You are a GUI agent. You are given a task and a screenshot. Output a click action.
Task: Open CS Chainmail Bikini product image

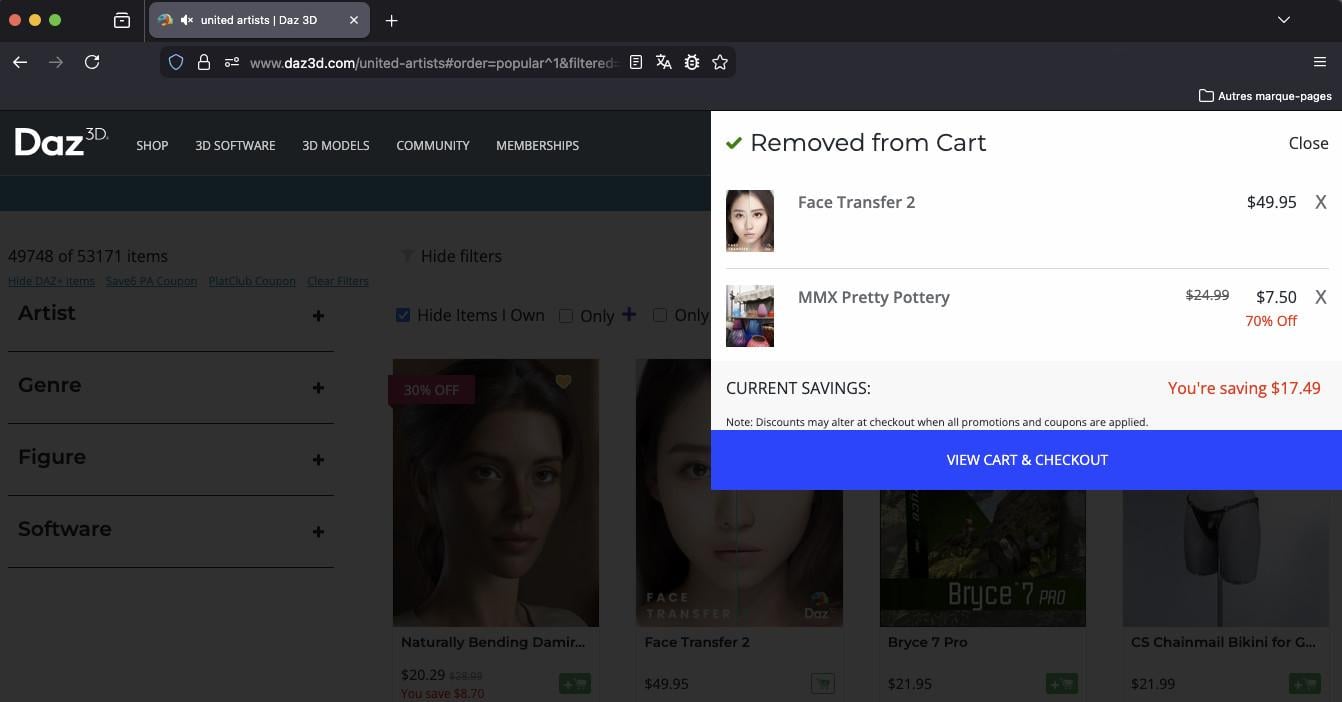coord(1226,558)
